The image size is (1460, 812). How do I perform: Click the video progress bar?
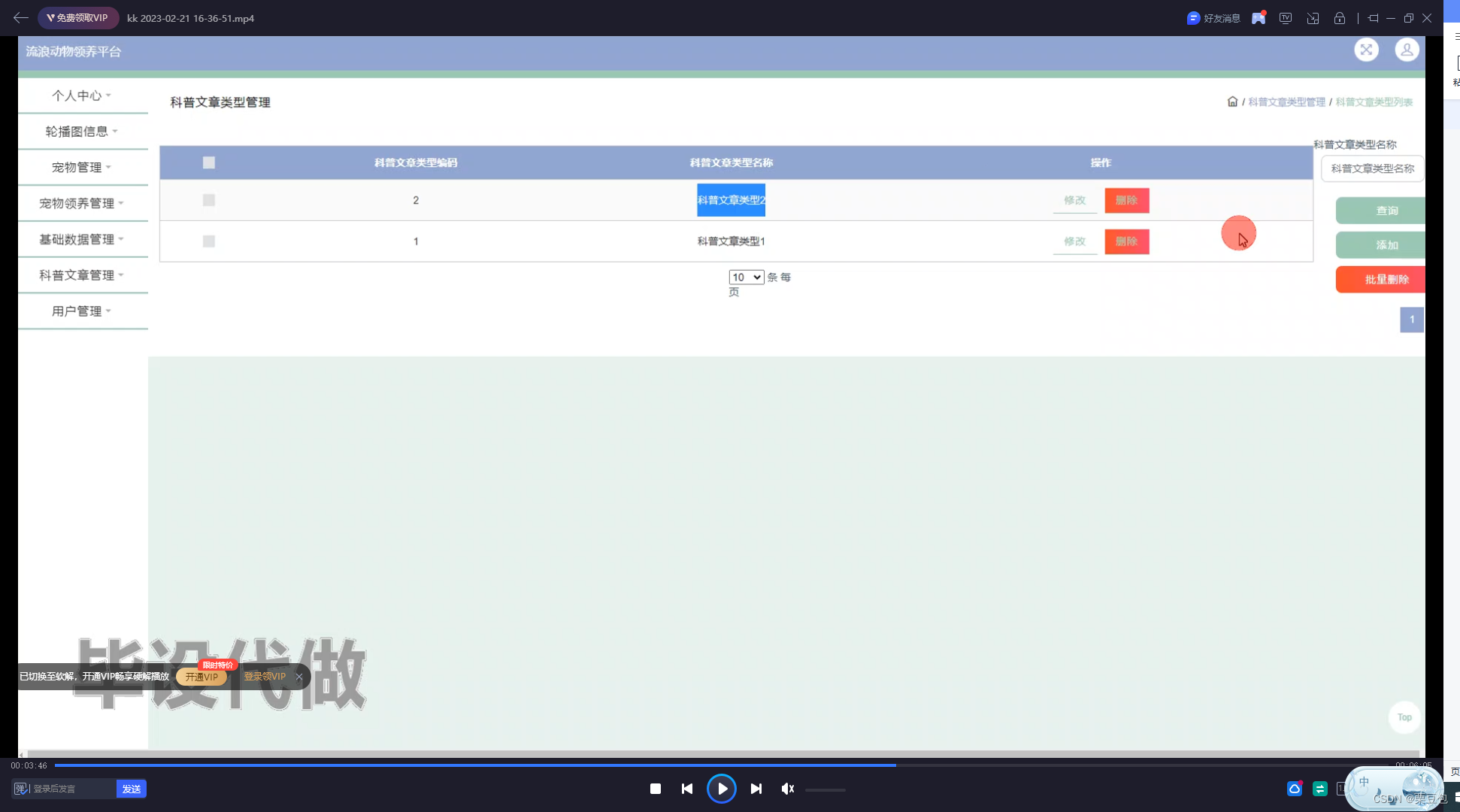click(722, 765)
